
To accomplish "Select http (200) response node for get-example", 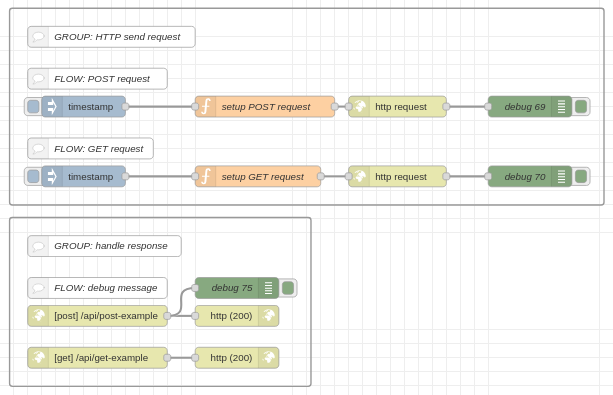I will pos(237,358).
